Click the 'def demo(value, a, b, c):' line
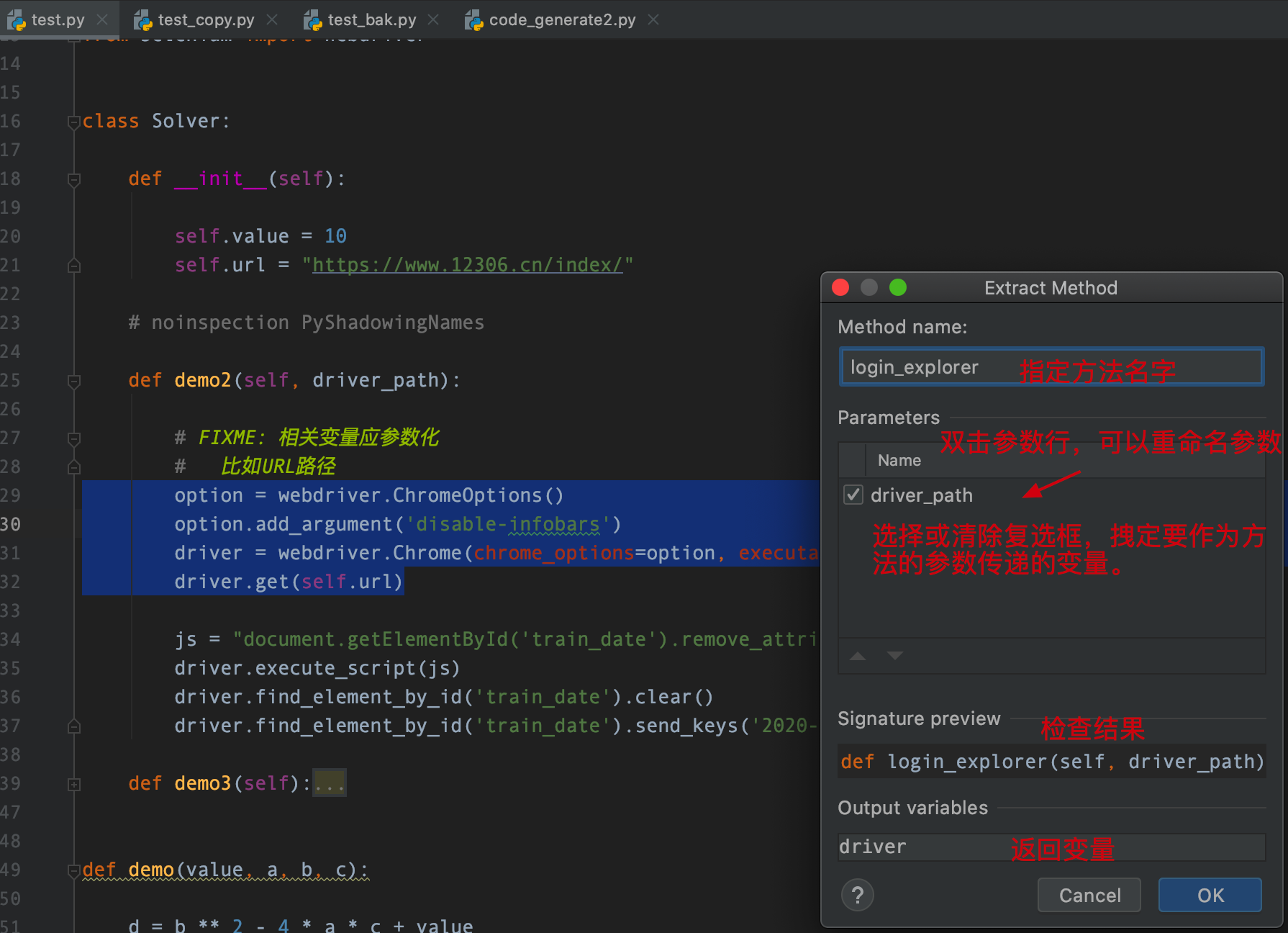The image size is (1288, 933). click(x=225, y=870)
